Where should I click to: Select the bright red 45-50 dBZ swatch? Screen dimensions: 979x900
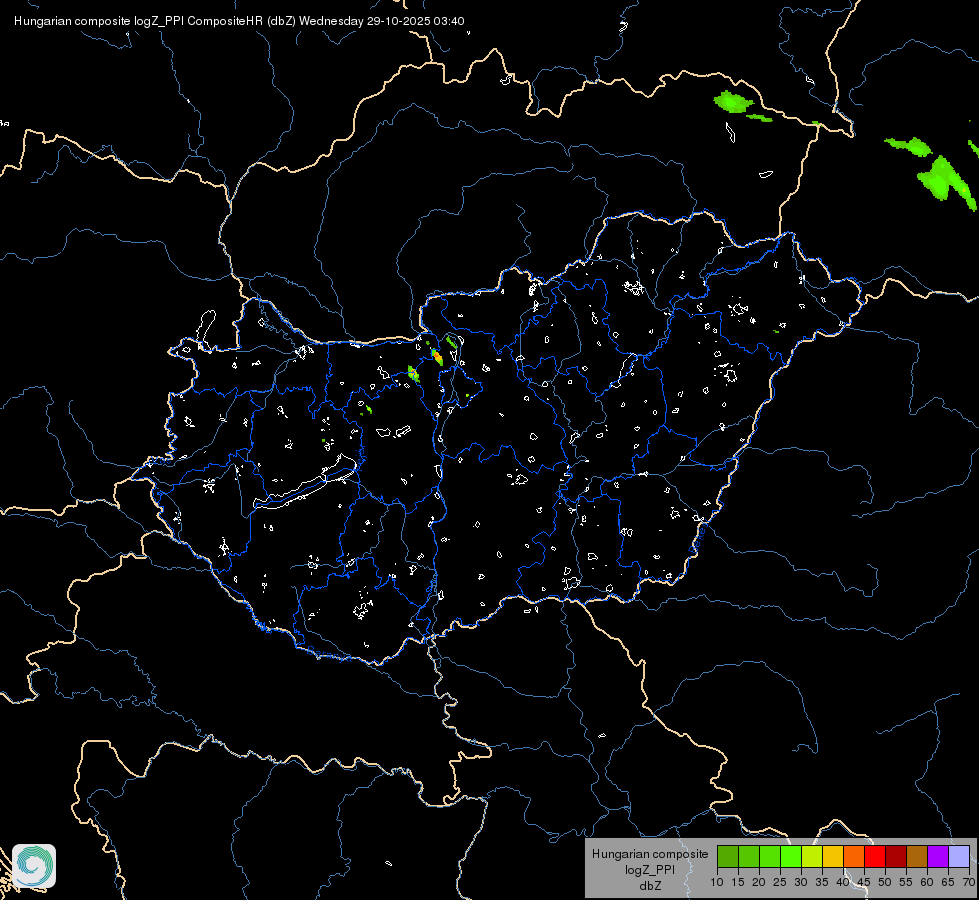click(x=875, y=856)
